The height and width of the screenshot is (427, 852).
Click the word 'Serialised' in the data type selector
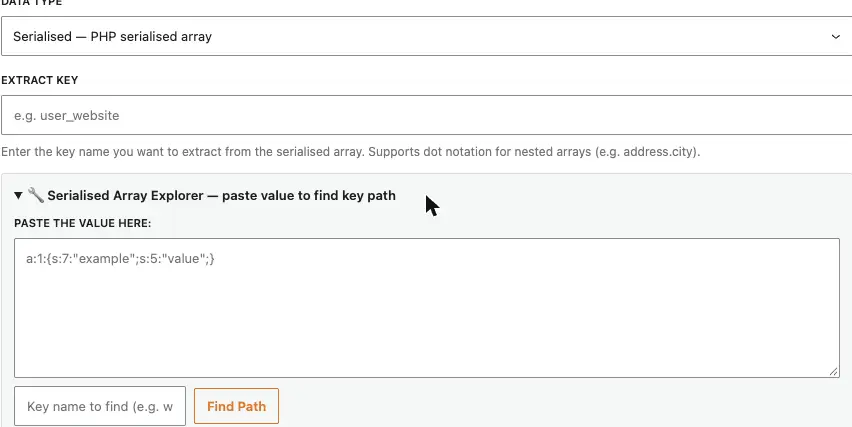(42, 37)
